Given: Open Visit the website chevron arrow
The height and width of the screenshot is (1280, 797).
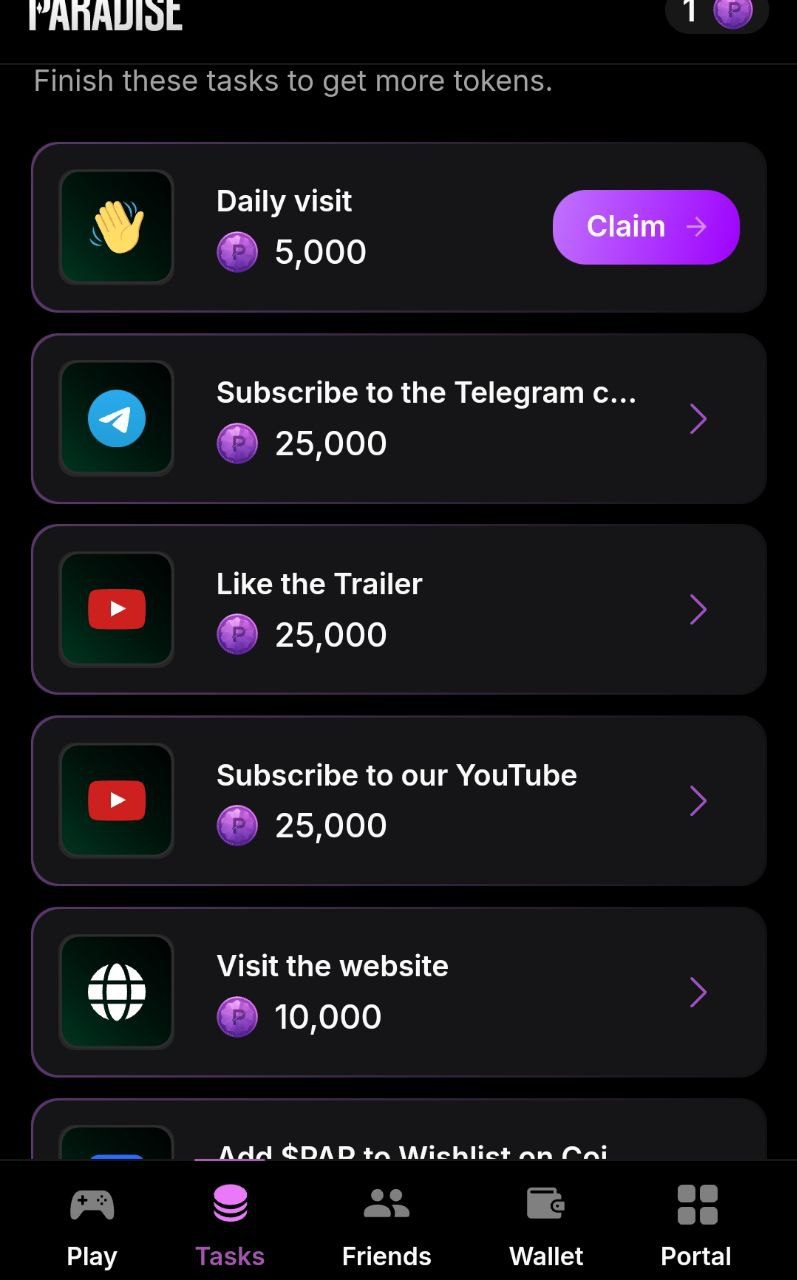Looking at the screenshot, I should (698, 992).
